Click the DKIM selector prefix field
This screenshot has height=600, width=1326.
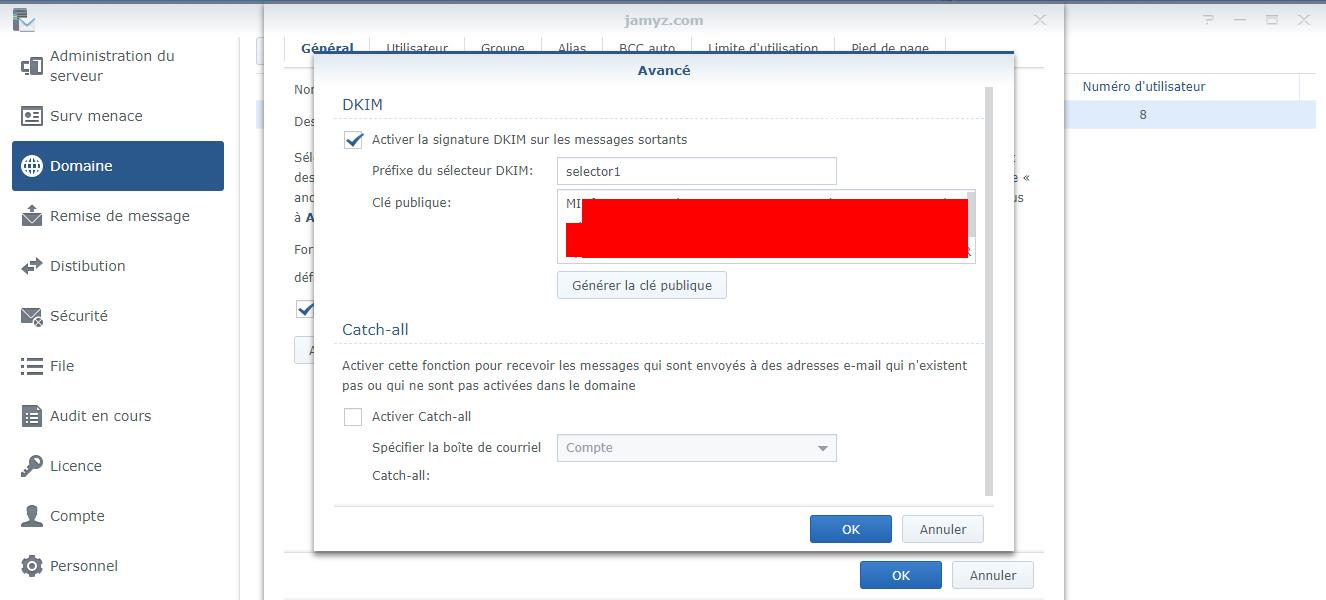696,171
